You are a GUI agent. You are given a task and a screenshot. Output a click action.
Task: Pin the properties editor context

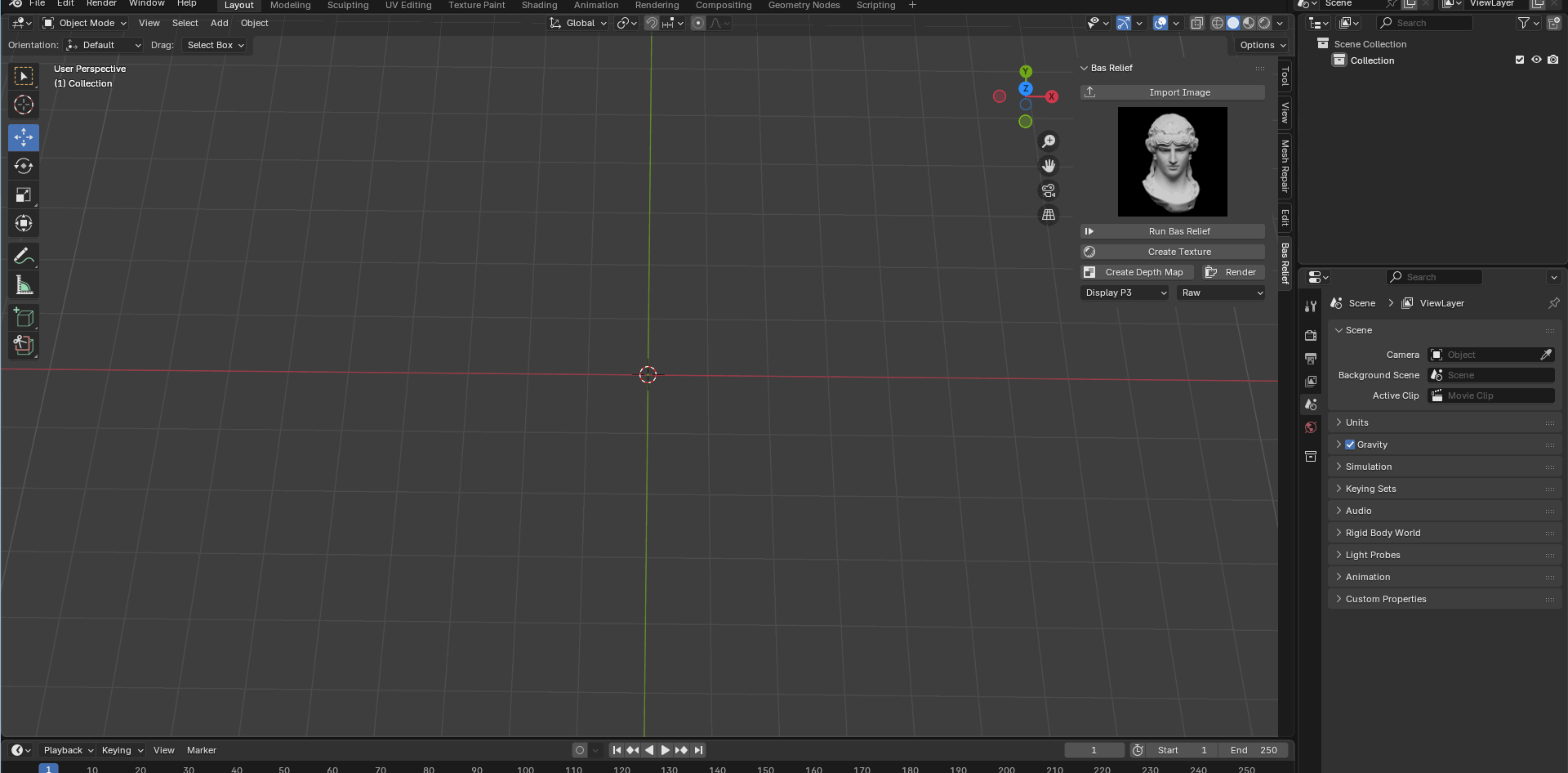coord(1553,303)
